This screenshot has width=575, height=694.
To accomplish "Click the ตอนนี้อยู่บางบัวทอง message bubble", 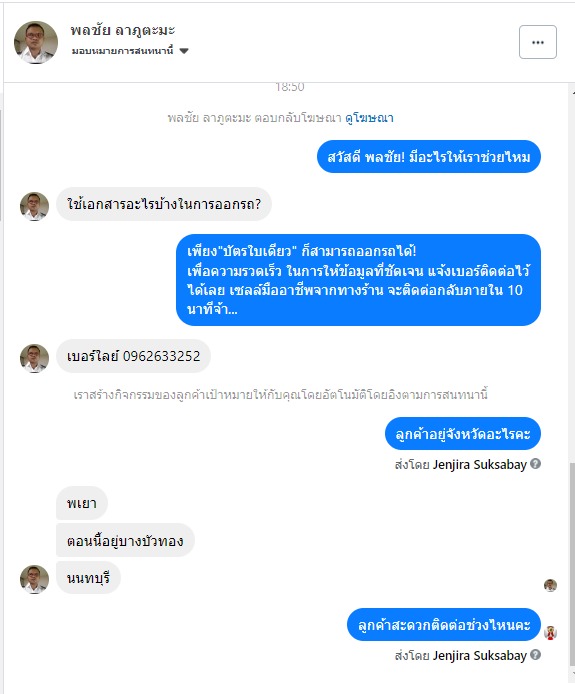I will click(125, 540).
